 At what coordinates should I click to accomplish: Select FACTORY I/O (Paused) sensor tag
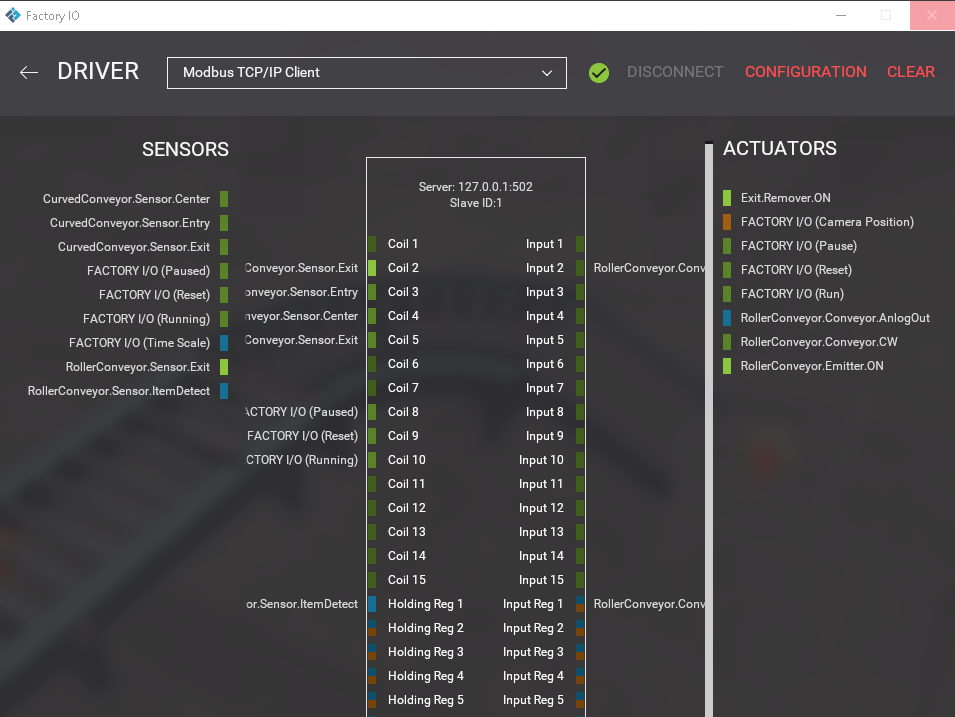pyautogui.click(x=148, y=270)
